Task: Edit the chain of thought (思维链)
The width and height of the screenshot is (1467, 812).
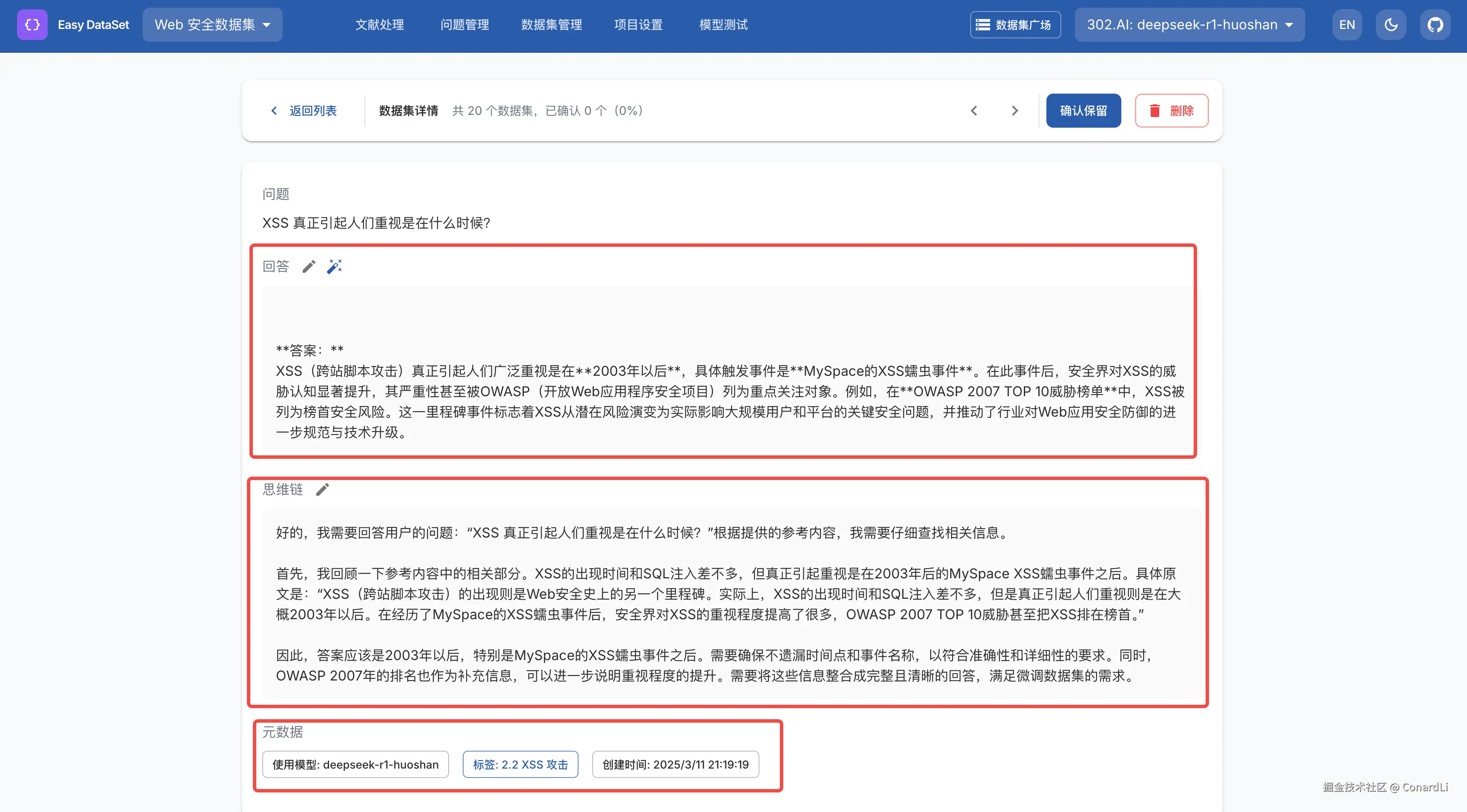Action: click(x=322, y=490)
